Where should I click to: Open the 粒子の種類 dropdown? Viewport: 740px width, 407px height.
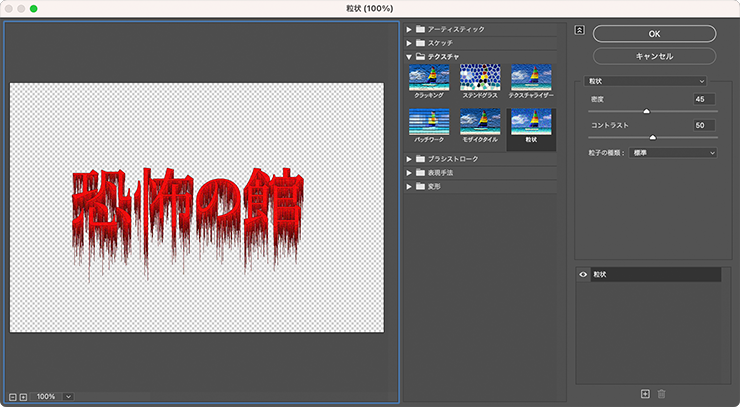coord(675,152)
